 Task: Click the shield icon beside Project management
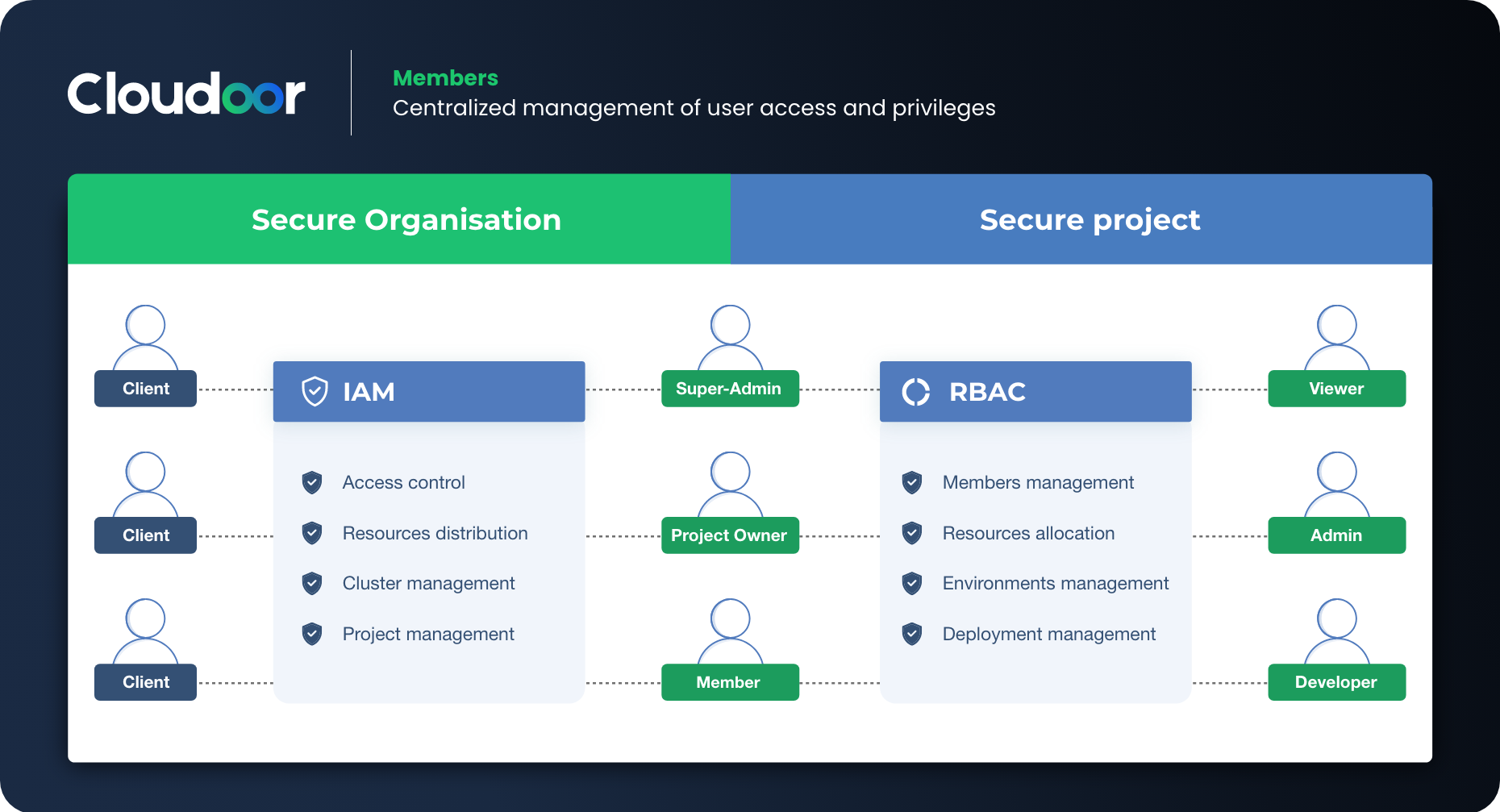312,634
